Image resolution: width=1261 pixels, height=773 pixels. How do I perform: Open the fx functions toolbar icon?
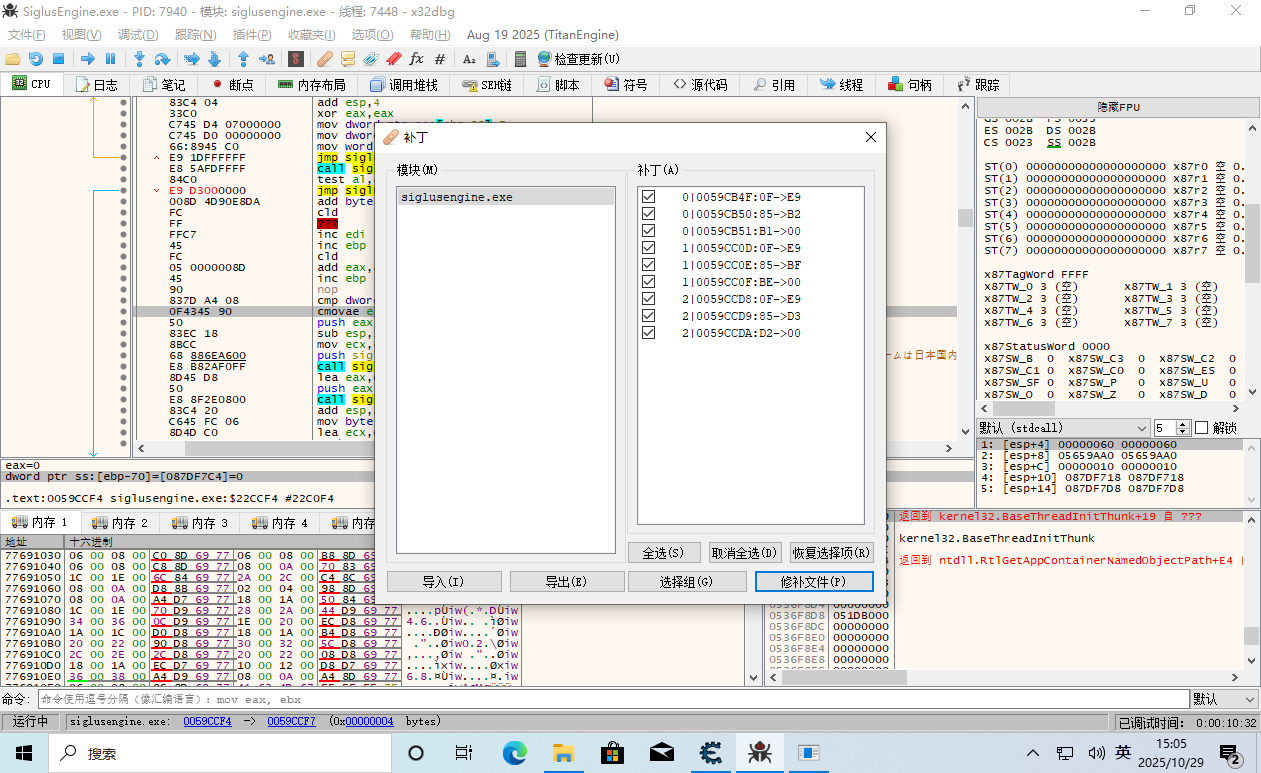click(x=417, y=59)
